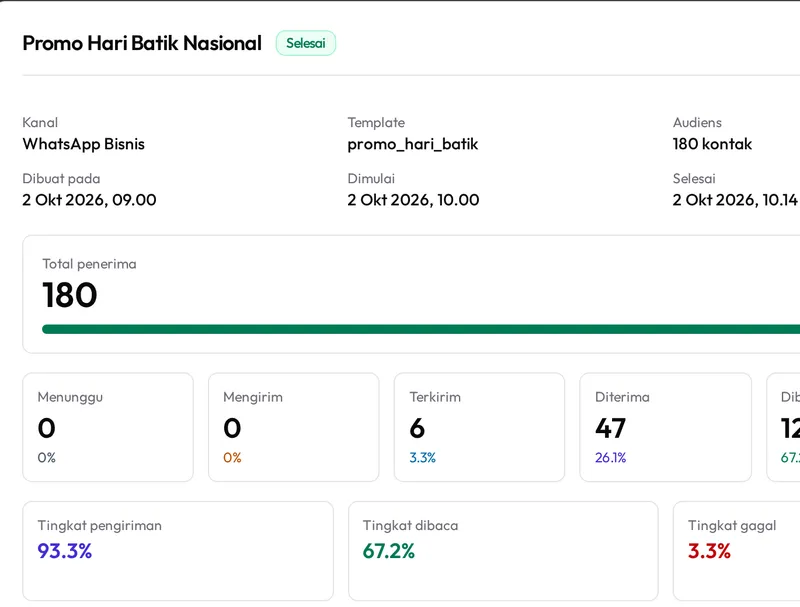
Task: Click the Dibuat pada label
Action: coord(61,179)
